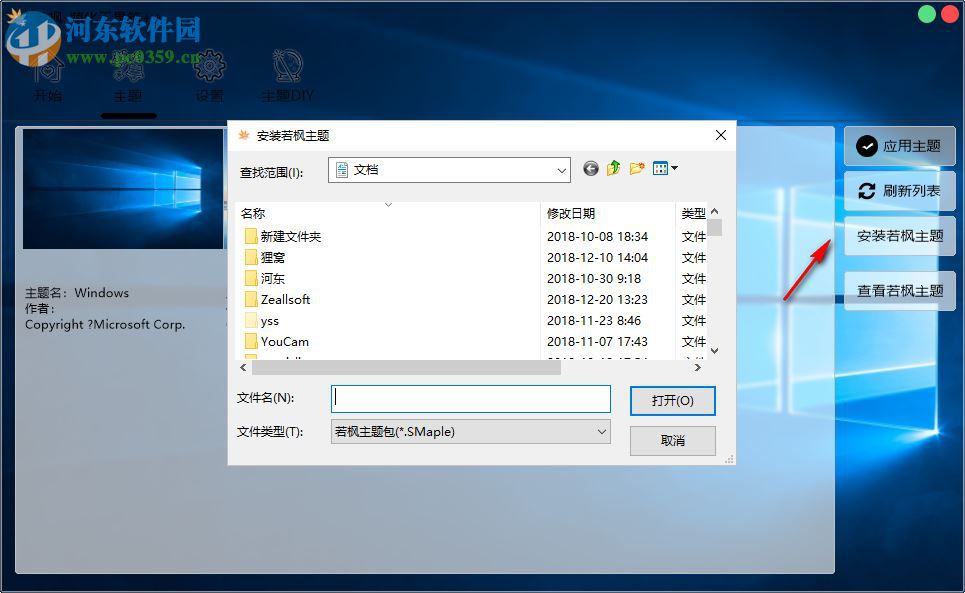Open the YouCam folder
Screen dimensions: 965x593
click(283, 341)
